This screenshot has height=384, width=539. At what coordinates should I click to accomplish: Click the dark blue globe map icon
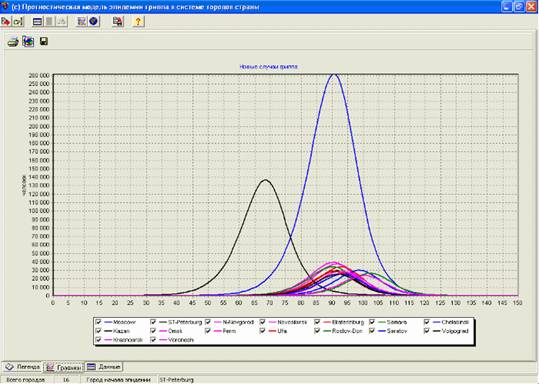point(93,21)
